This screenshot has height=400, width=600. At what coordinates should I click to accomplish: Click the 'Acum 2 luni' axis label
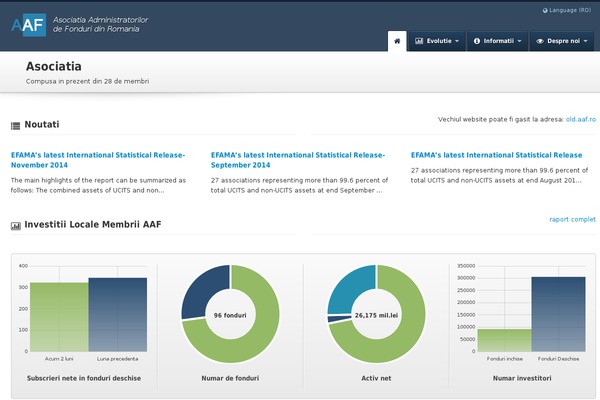coord(59,359)
